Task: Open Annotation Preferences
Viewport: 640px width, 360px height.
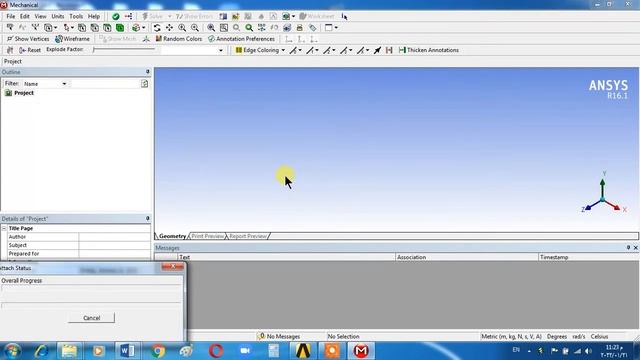Action: pyautogui.click(x=241, y=39)
